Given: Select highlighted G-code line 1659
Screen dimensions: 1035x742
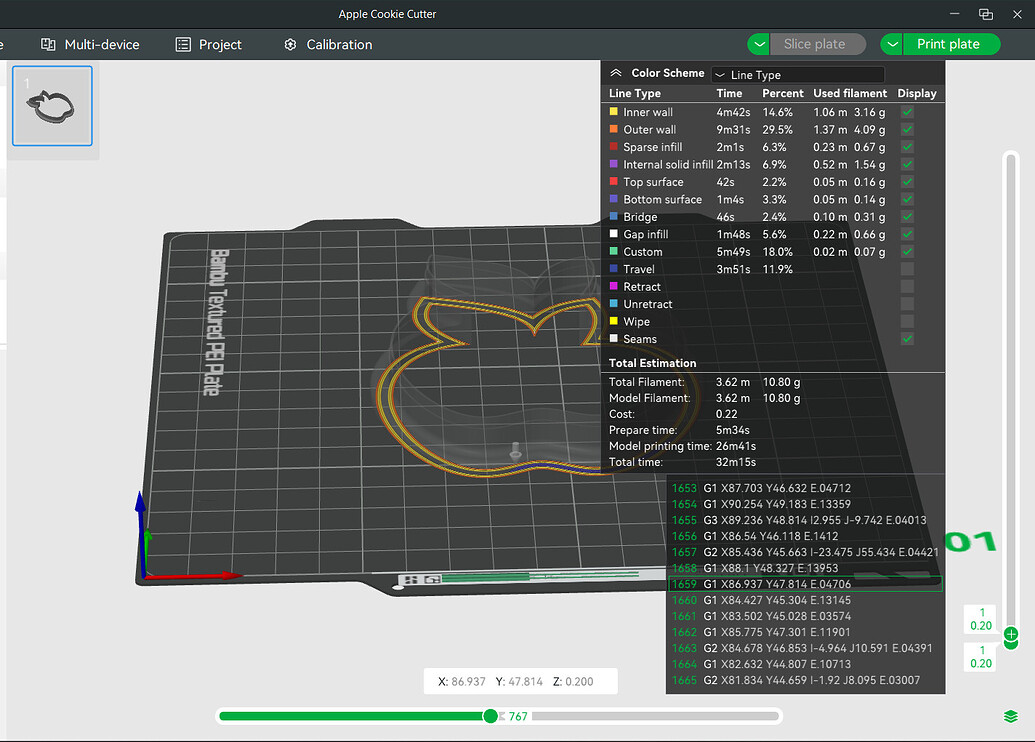Looking at the screenshot, I should 805,584.
